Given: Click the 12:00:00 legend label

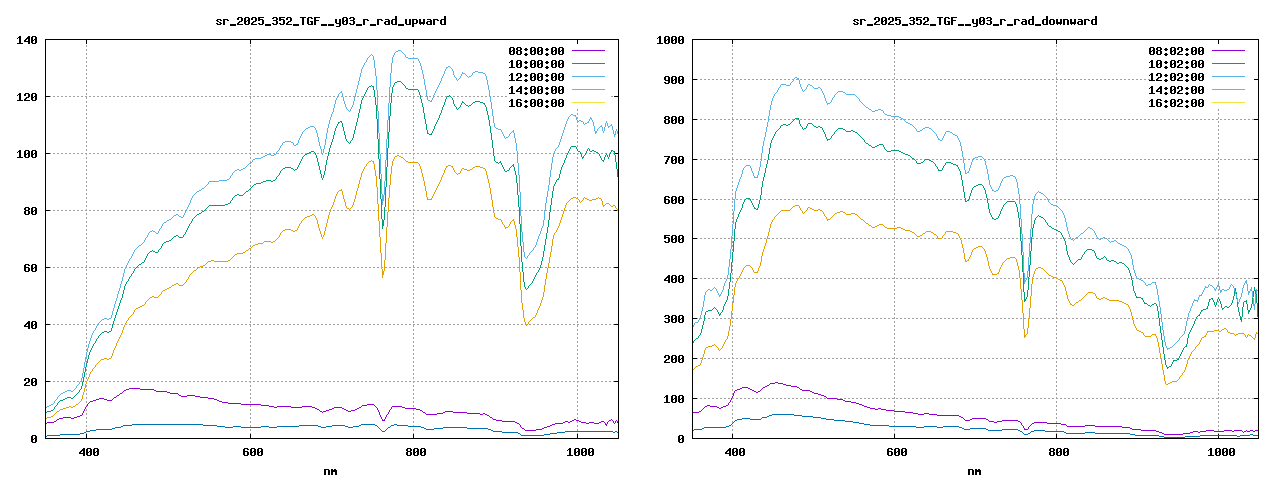Looking at the screenshot, I should (x=536, y=77).
